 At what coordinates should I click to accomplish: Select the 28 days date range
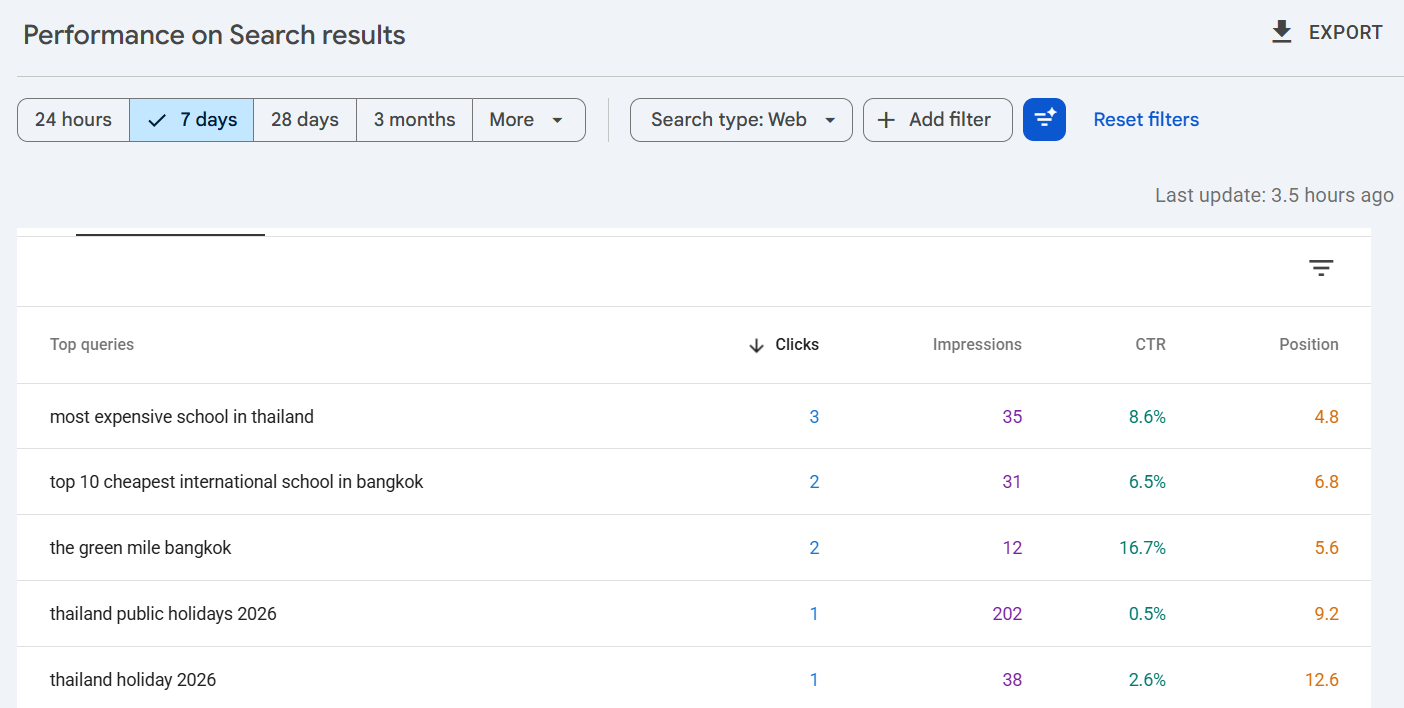point(304,120)
